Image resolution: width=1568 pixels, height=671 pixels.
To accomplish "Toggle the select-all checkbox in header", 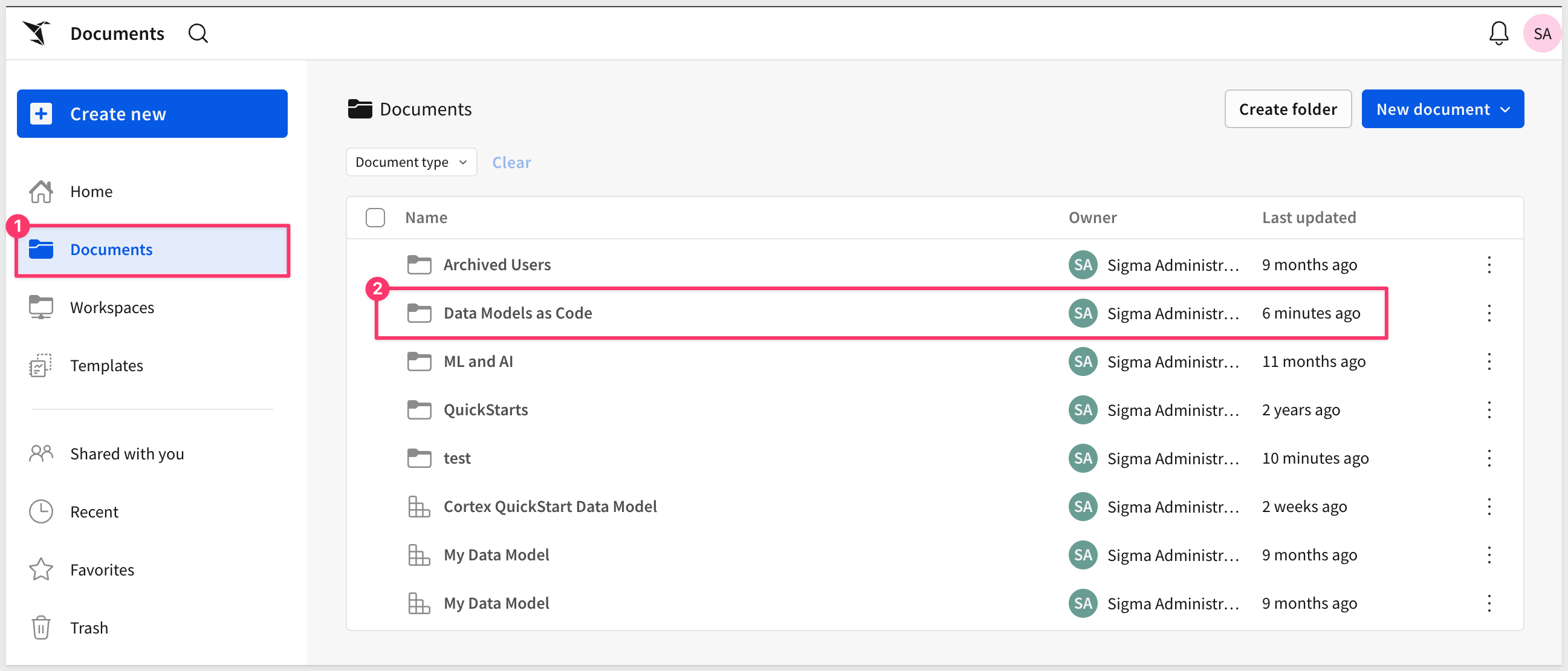I will (x=375, y=218).
